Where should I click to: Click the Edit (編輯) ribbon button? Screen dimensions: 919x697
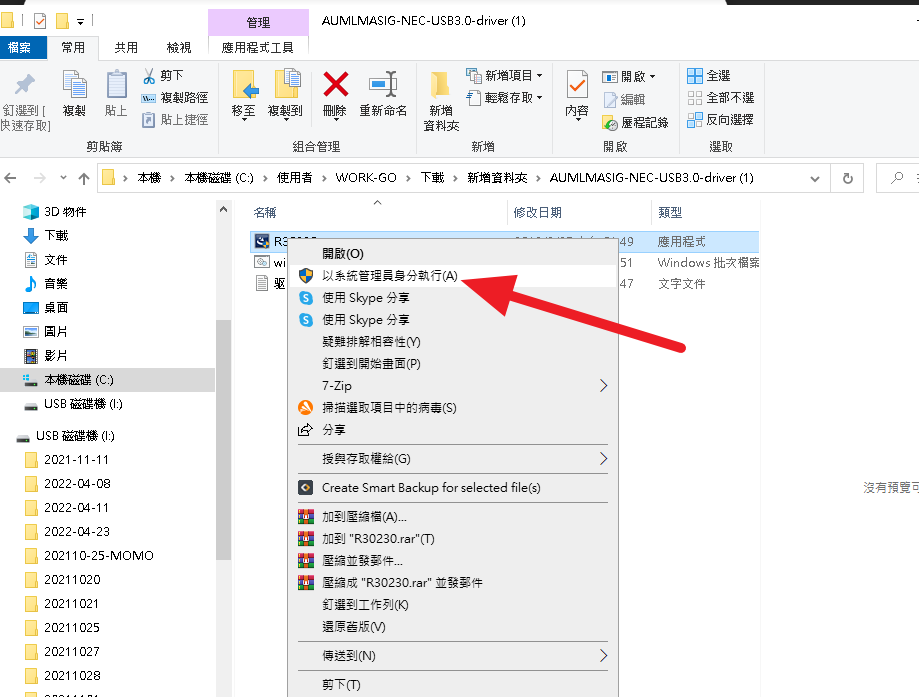[624, 100]
